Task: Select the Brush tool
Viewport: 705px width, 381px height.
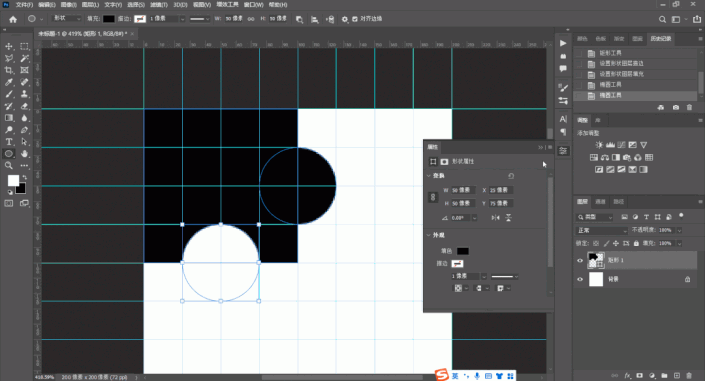Action: click(x=9, y=94)
